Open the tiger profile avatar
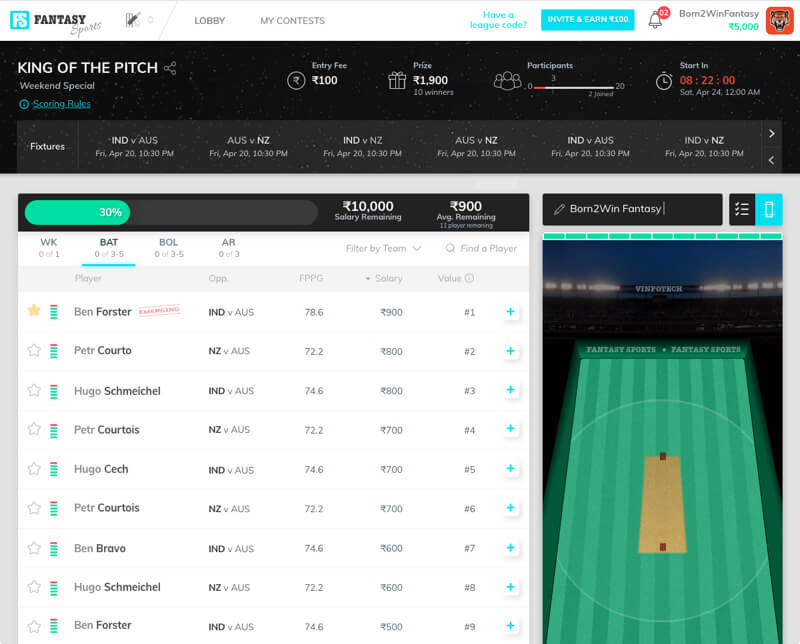This screenshot has width=800, height=644. pyautogui.click(x=779, y=20)
